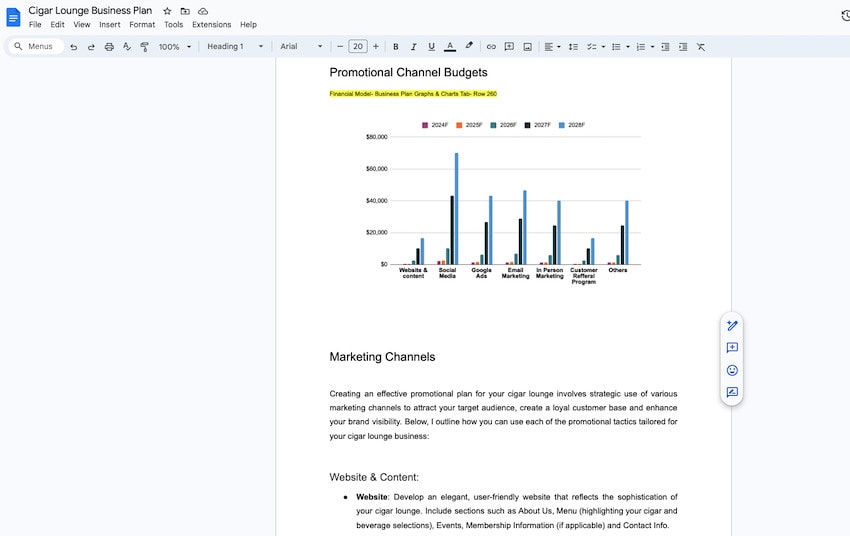This screenshot has height=536, width=850.
Task: Open the highlight color picker
Action: pos(469,47)
